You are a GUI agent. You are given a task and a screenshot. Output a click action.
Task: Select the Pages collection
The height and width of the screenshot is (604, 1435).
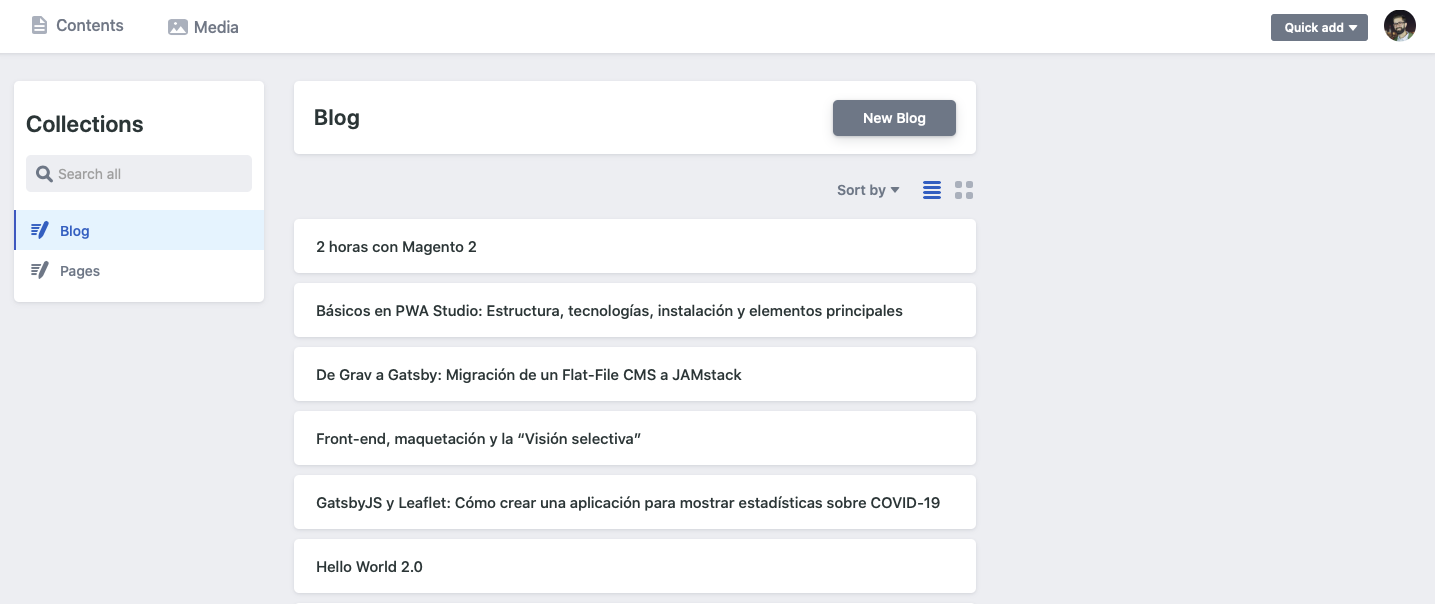pyautogui.click(x=139, y=270)
